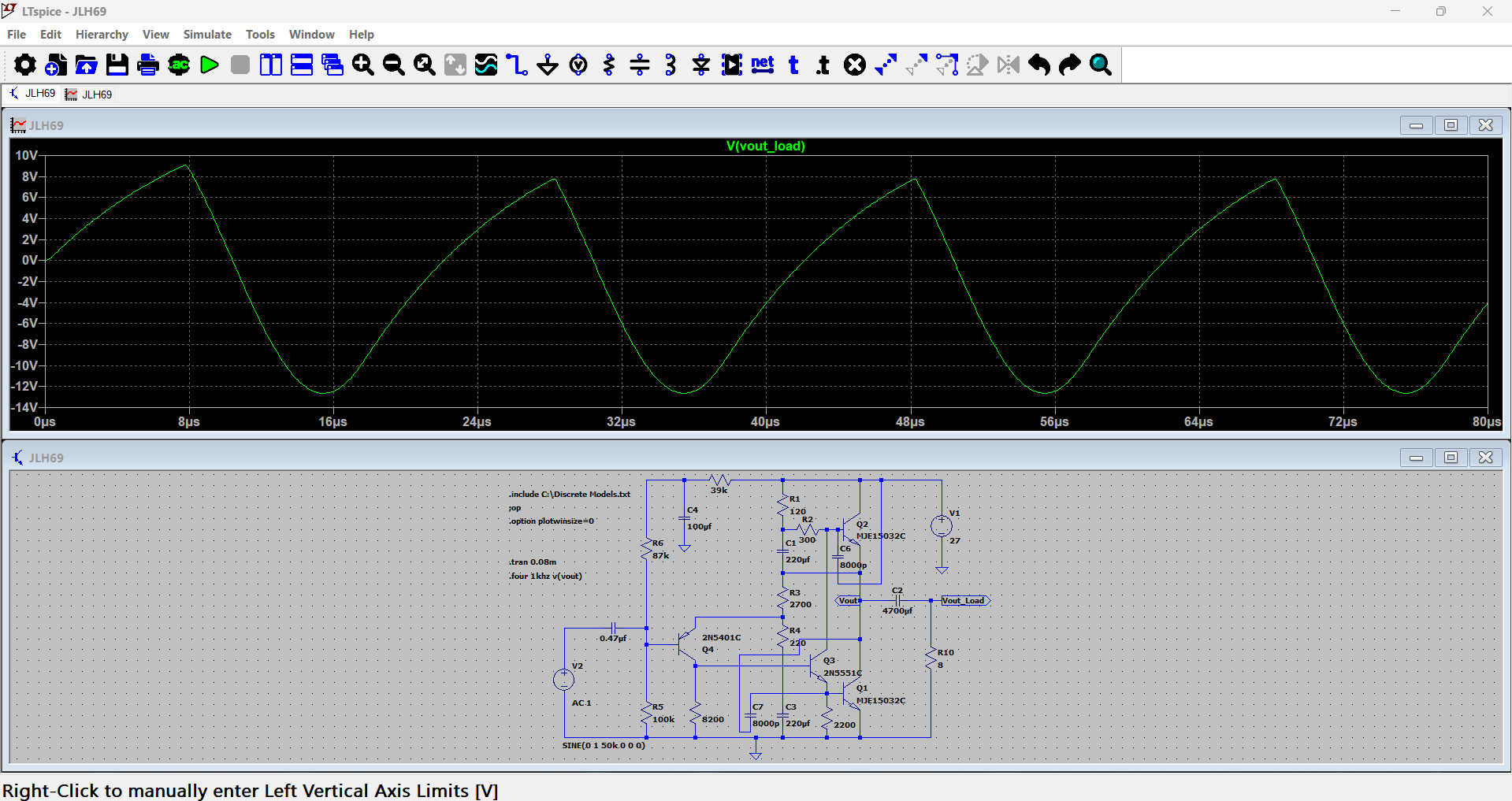Open the Settings gear in toolbar

[x=24, y=65]
